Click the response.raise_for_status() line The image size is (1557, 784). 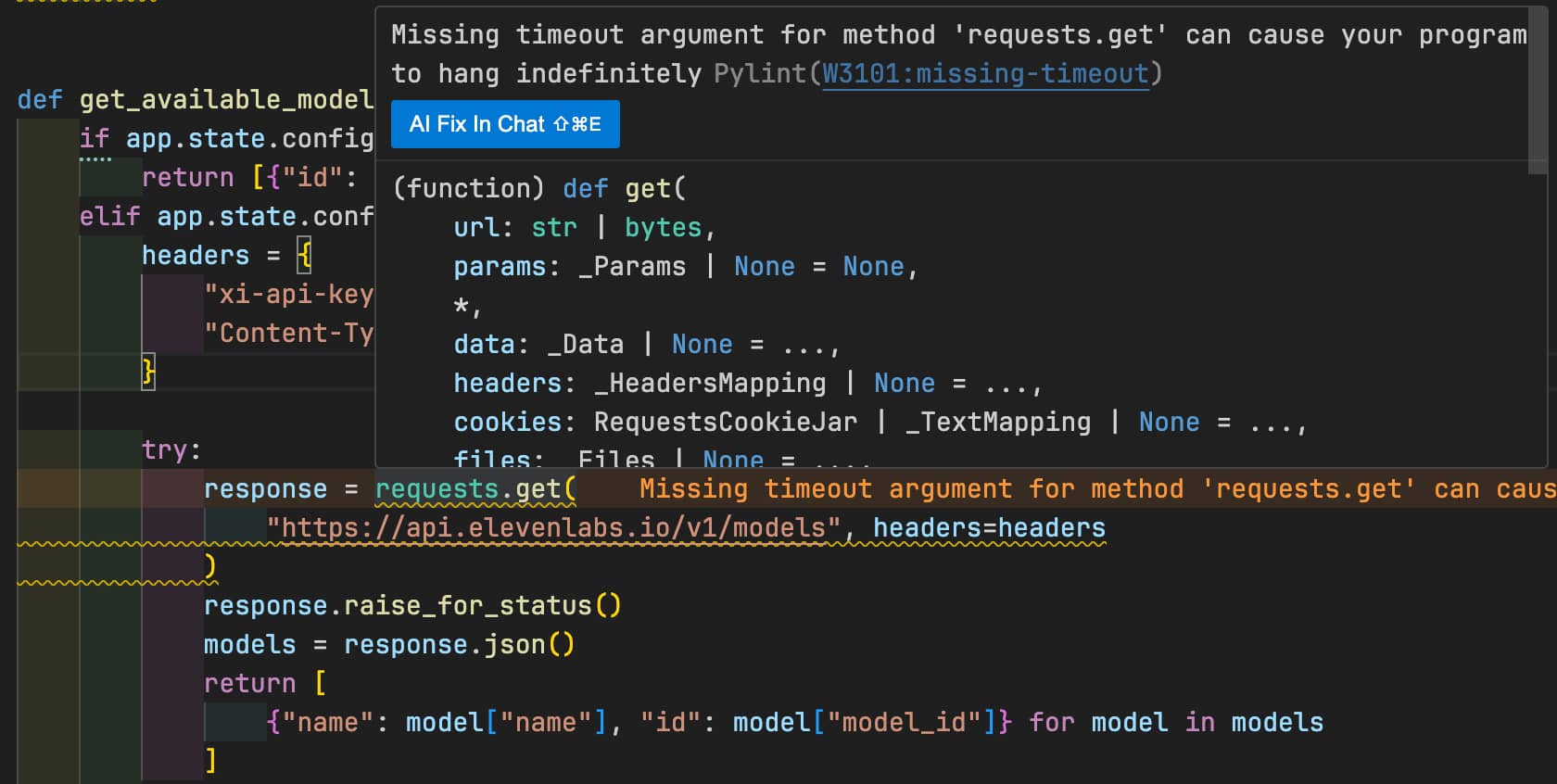pos(412,605)
